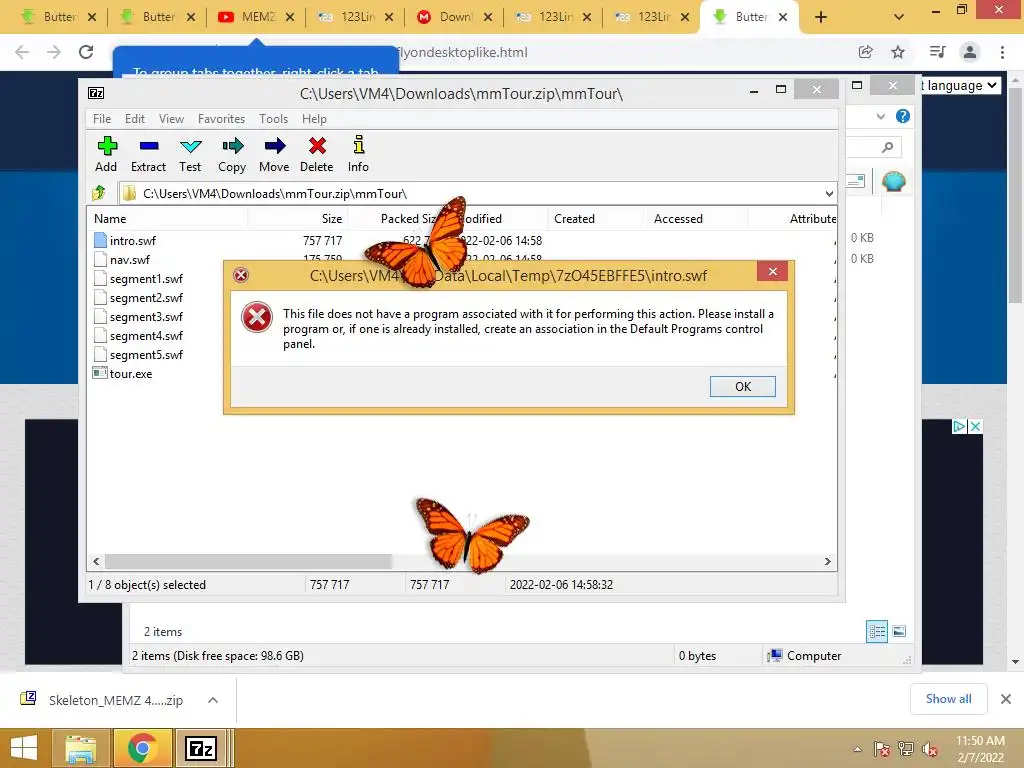Open the View menu in 7-Zip
The height and width of the screenshot is (768, 1024).
click(171, 119)
